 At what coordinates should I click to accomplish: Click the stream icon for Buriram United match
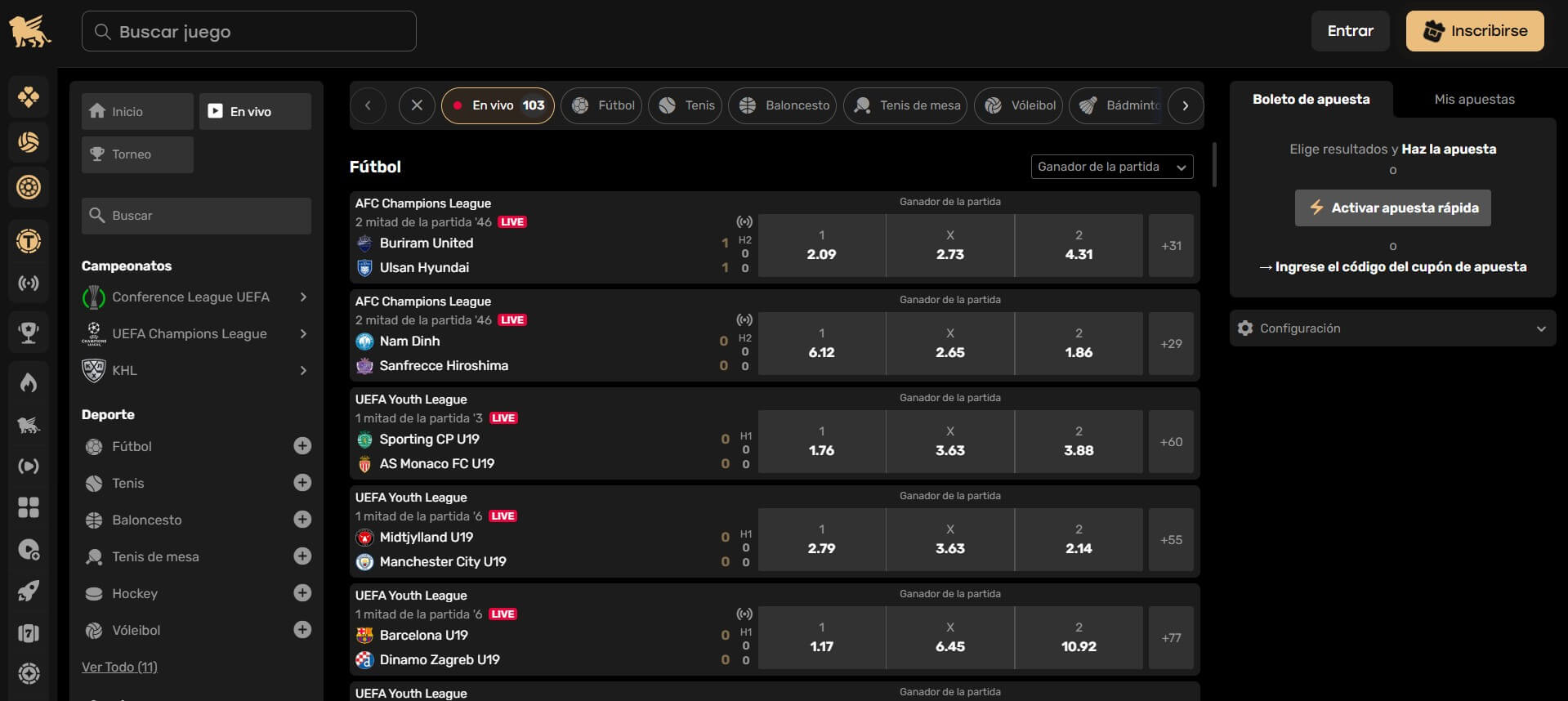click(744, 221)
